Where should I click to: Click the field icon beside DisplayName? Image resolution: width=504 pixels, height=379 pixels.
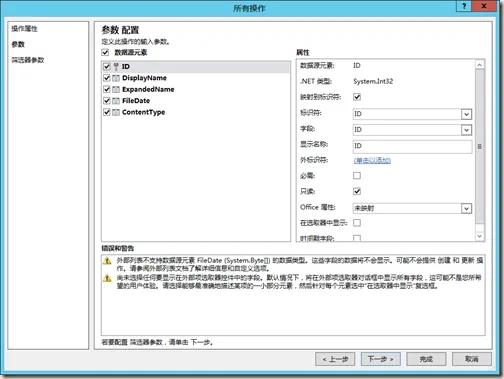[x=116, y=78]
